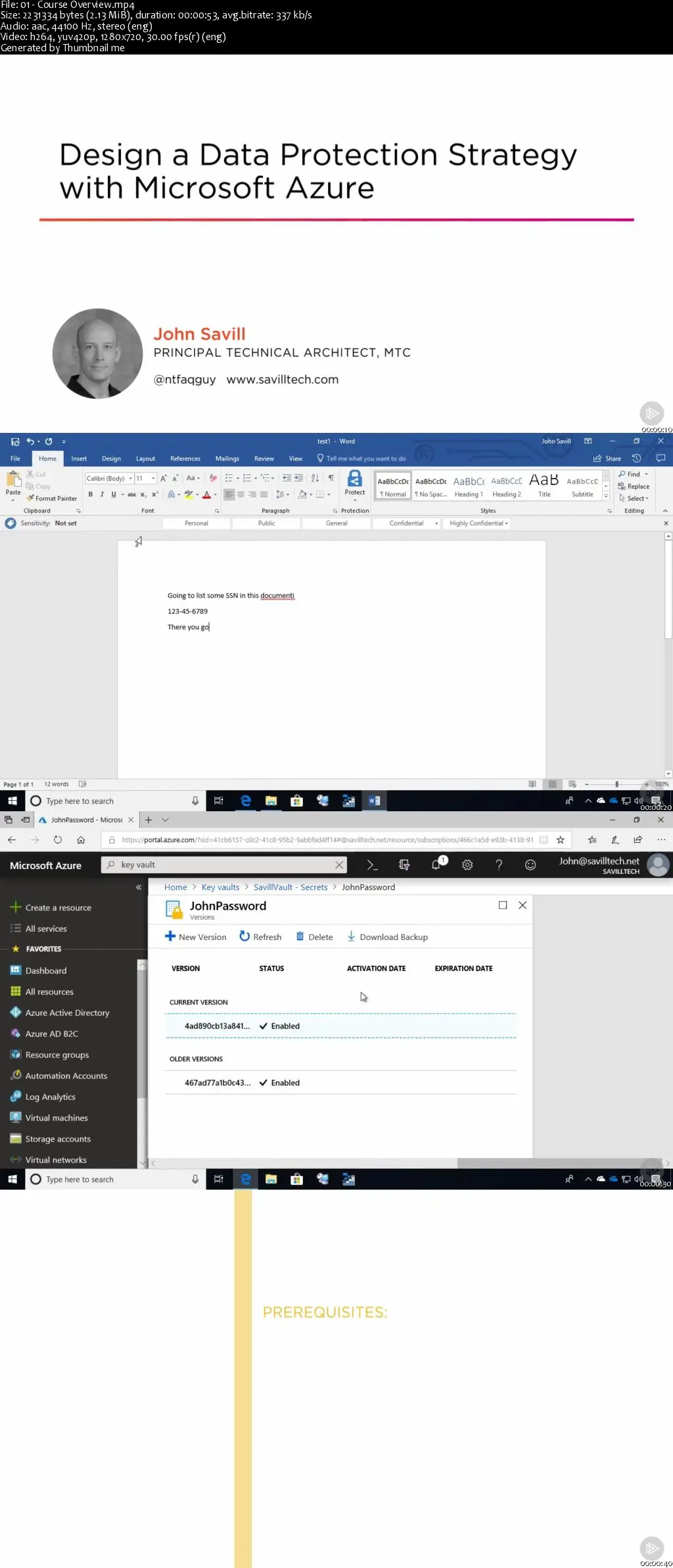The width and height of the screenshot is (673, 1568).
Task: Toggle the Show paragraph marks pilcrow button
Action: coord(331,478)
